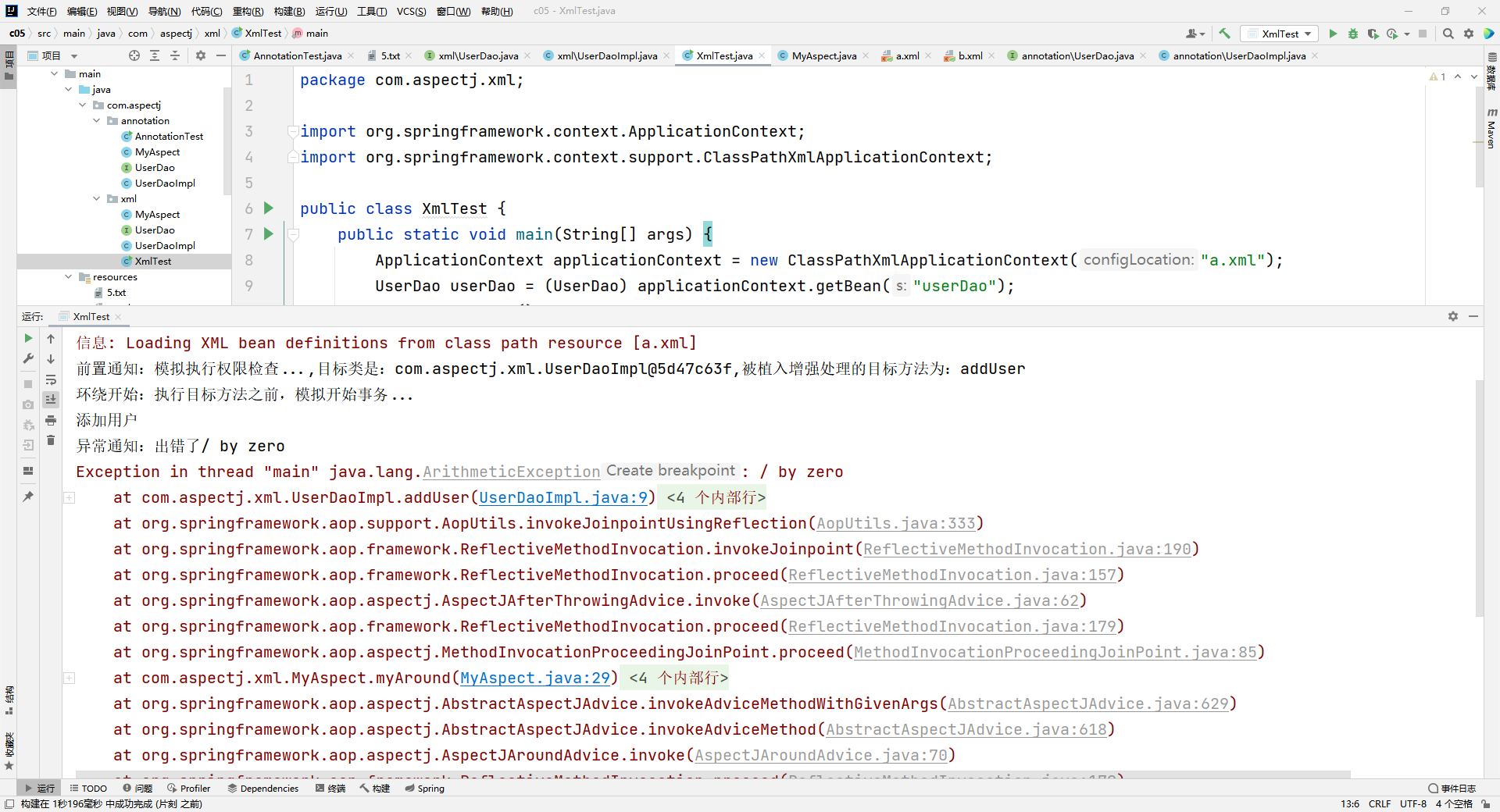Go up the stack trace arrow
Image resolution: width=1500 pixels, height=812 pixels.
click(51, 338)
